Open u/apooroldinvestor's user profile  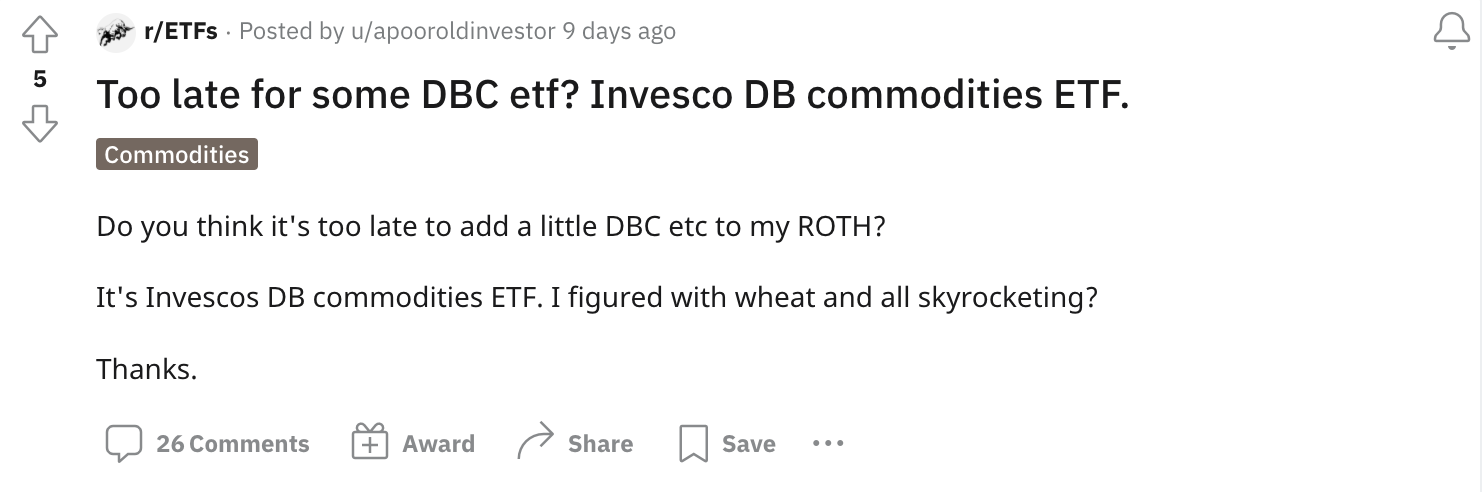click(x=451, y=32)
